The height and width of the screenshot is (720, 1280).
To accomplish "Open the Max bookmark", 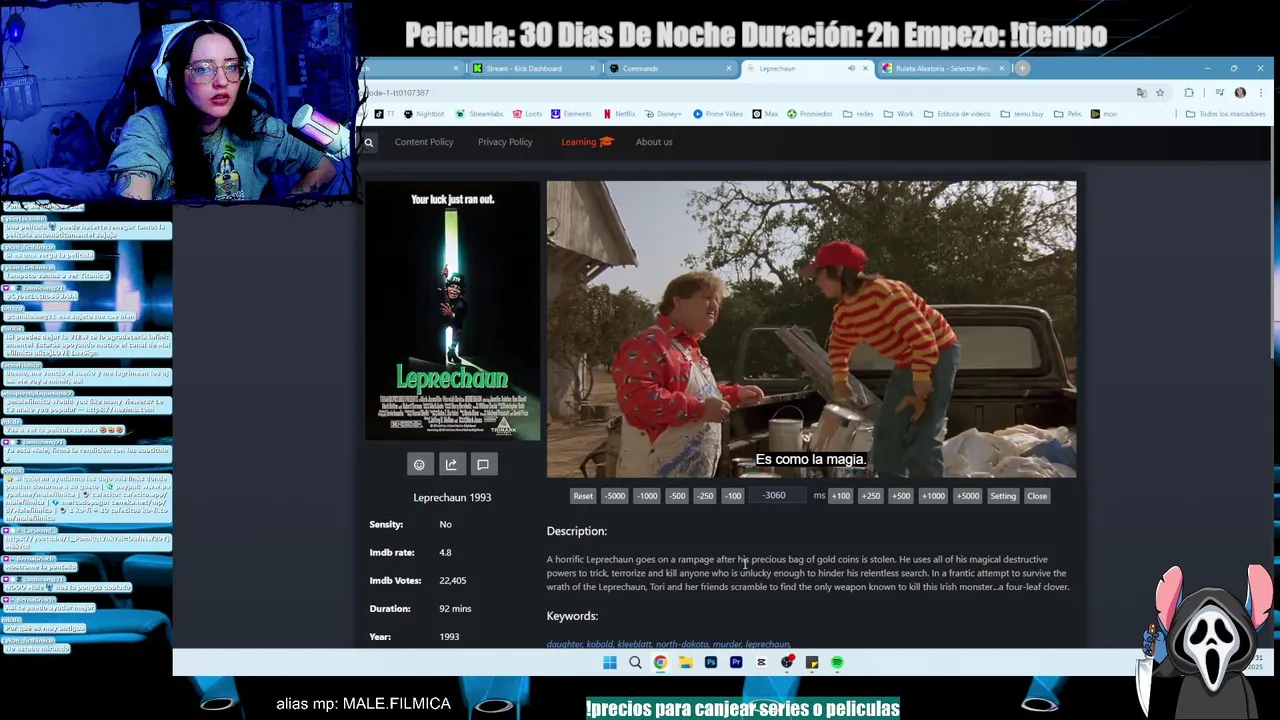I will click(765, 114).
